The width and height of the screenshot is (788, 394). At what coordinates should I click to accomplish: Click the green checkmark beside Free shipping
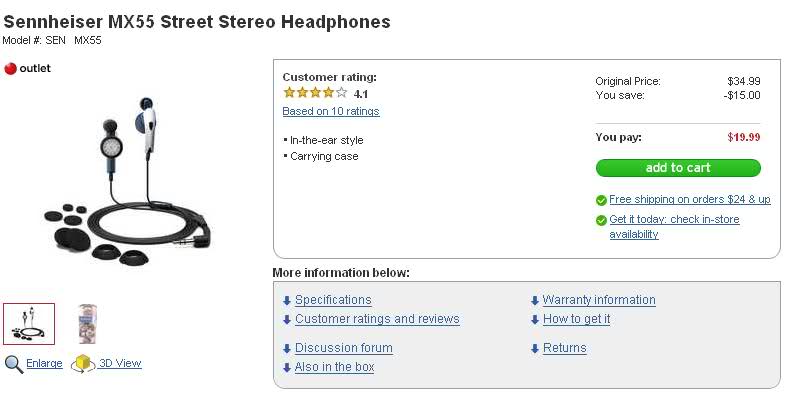point(601,201)
